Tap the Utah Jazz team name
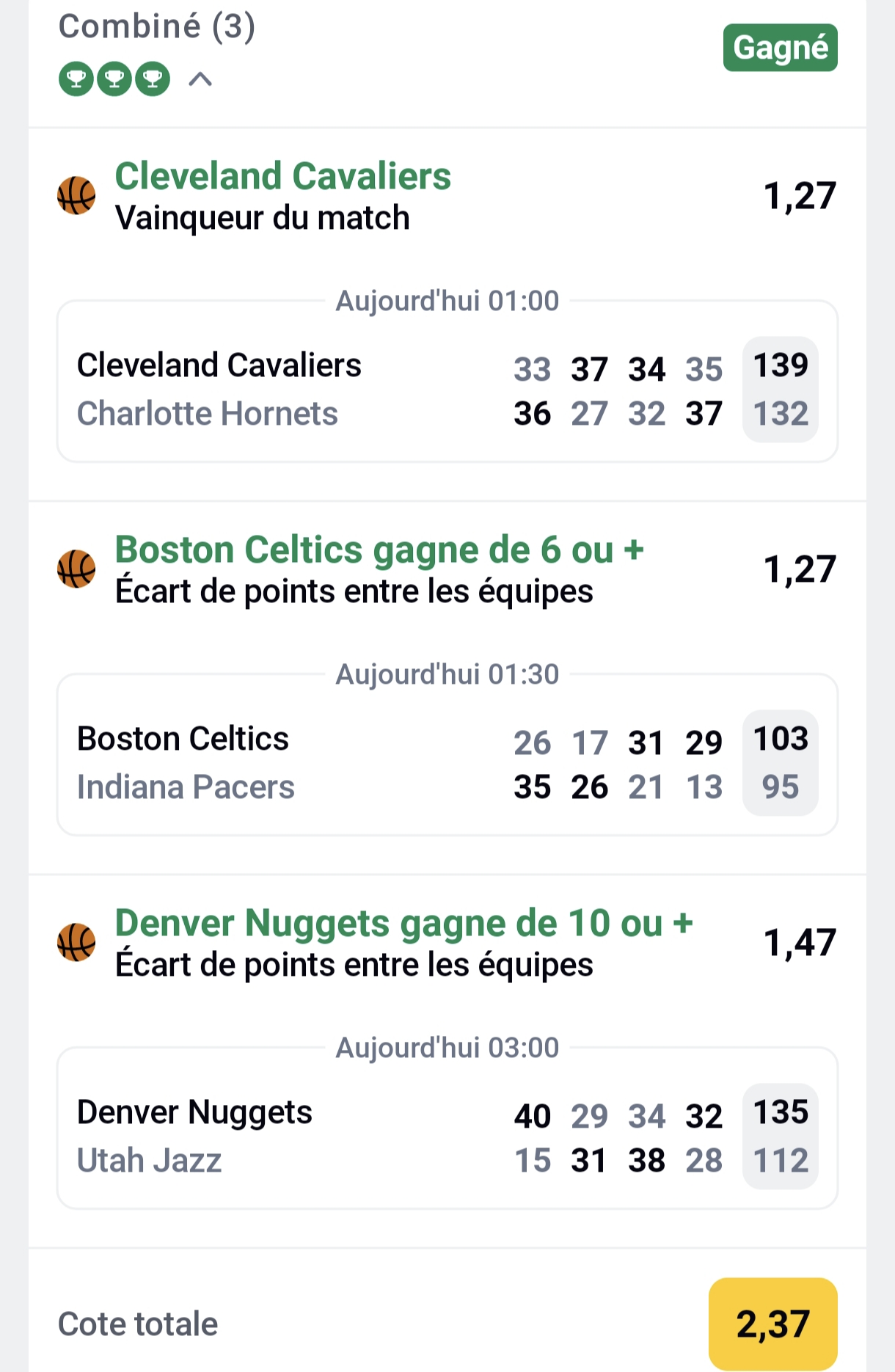 [x=150, y=1161]
